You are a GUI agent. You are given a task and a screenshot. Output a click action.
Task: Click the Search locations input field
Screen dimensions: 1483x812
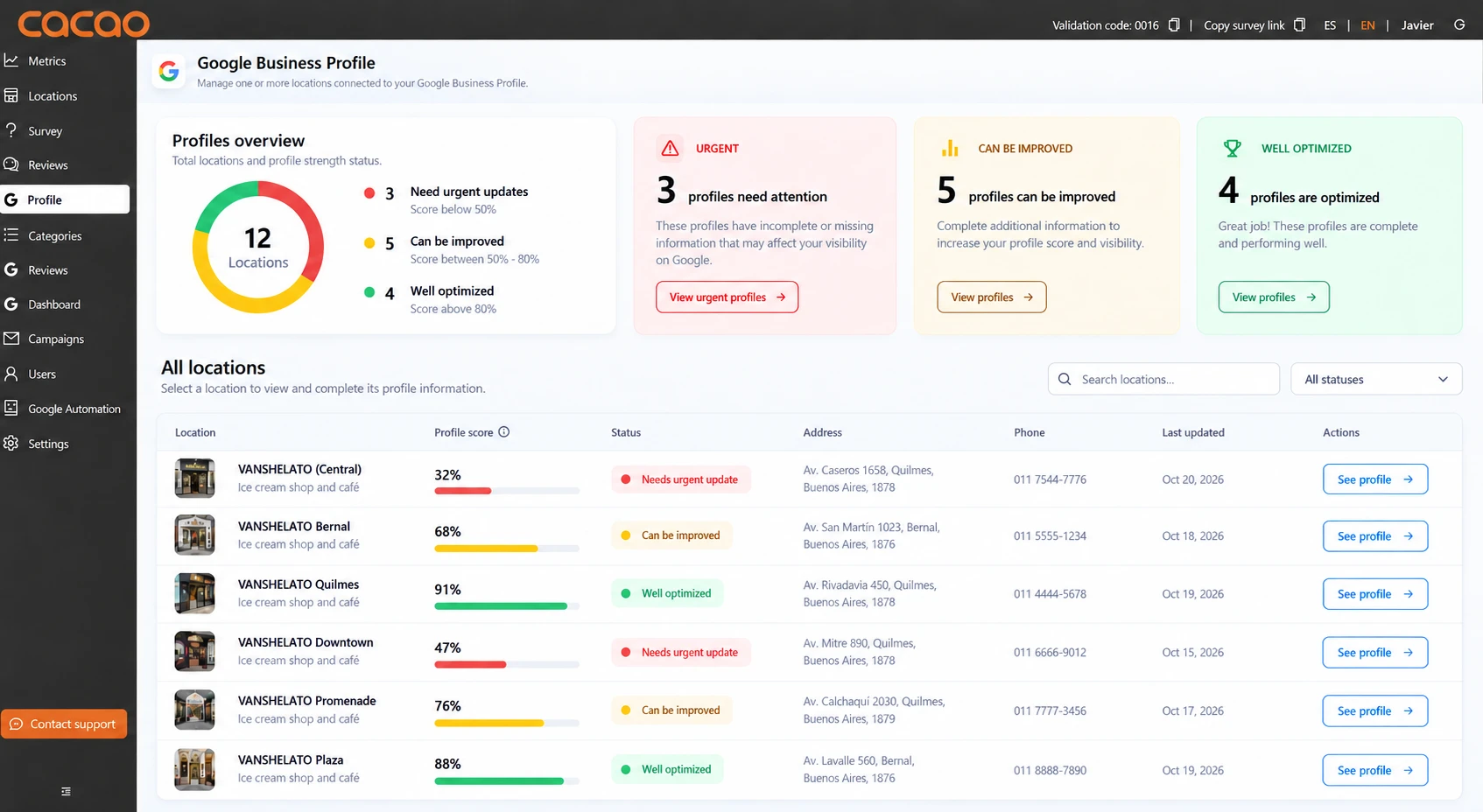[1163, 379]
